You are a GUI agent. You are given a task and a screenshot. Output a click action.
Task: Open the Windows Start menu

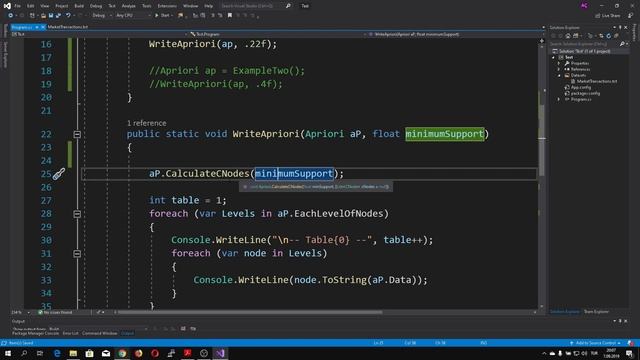8,353
